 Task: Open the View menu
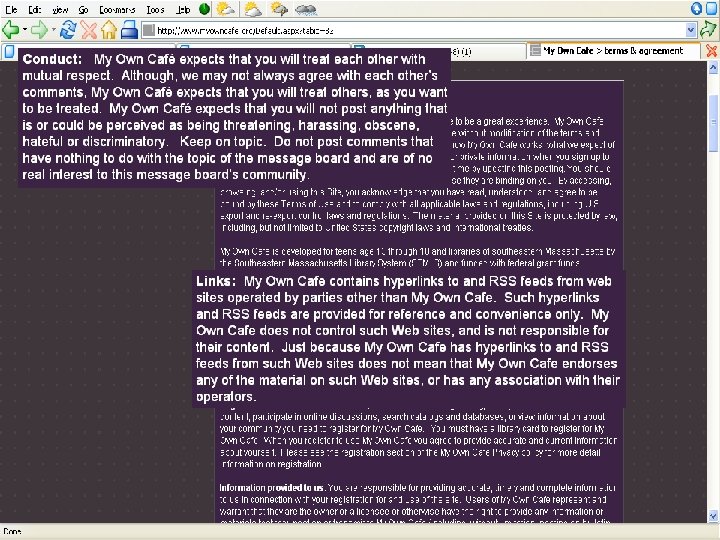(x=60, y=9)
